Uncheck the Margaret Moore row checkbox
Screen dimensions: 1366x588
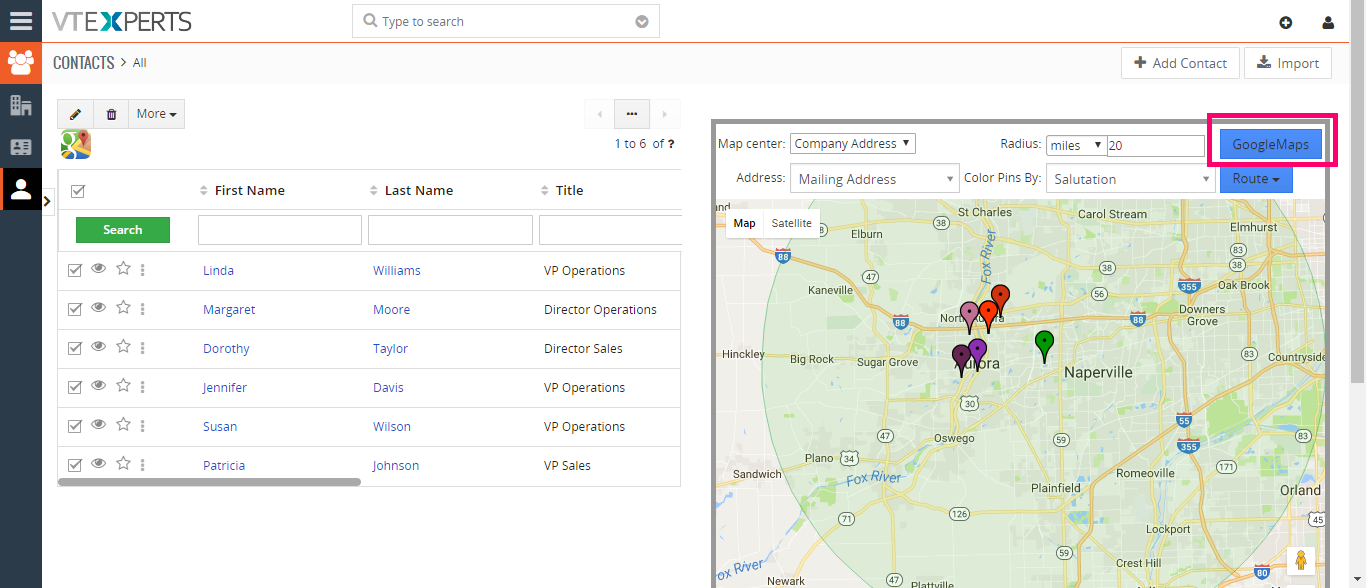[75, 309]
